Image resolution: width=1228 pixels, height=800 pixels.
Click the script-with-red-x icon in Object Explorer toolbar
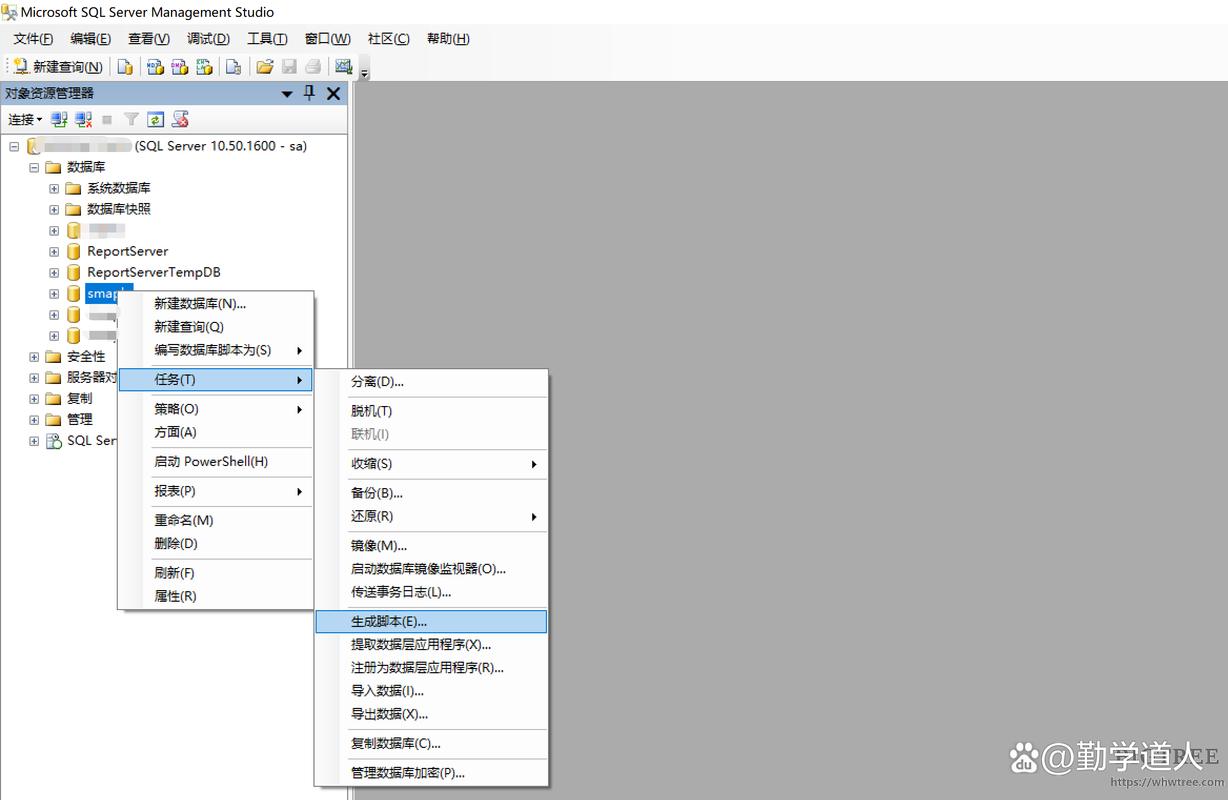[180, 120]
